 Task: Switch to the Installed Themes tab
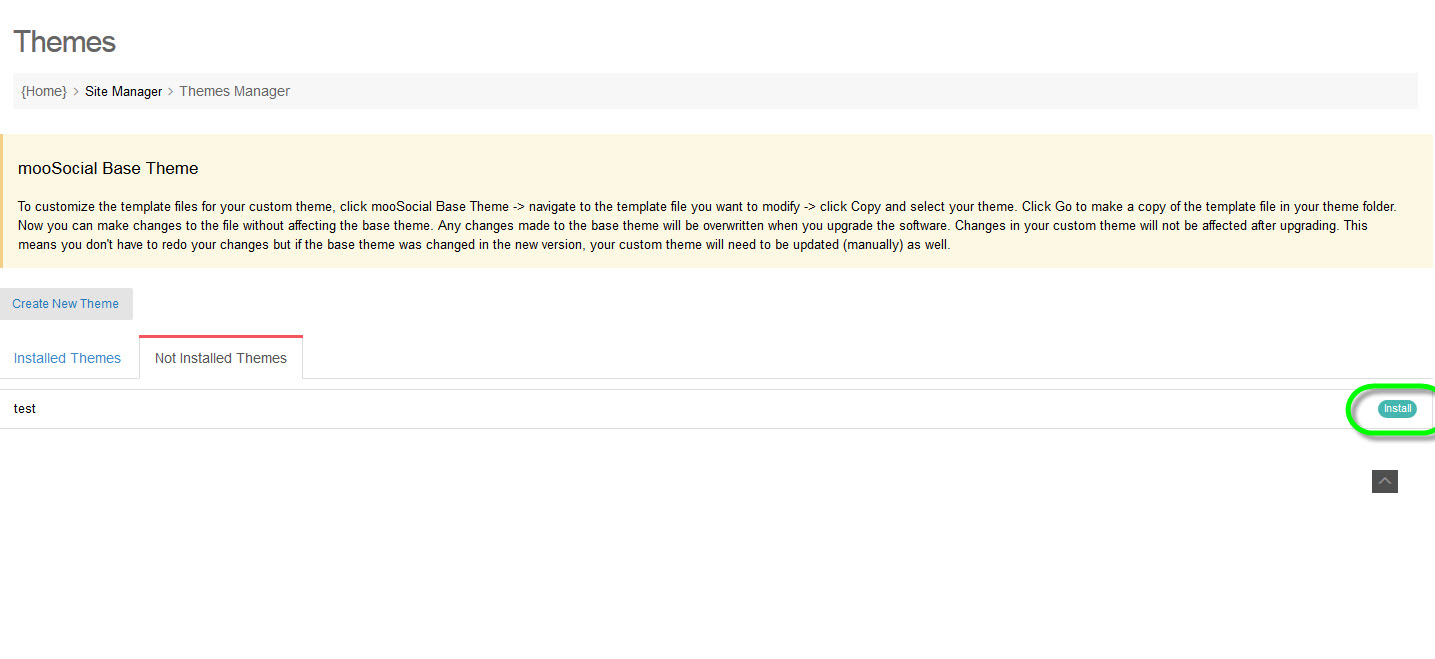[x=67, y=358]
